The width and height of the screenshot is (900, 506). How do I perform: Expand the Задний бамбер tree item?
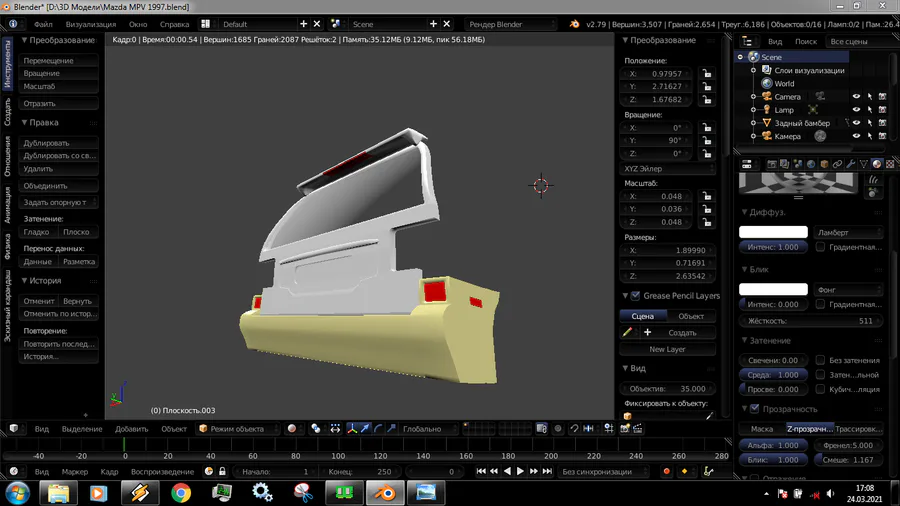pyautogui.click(x=754, y=123)
